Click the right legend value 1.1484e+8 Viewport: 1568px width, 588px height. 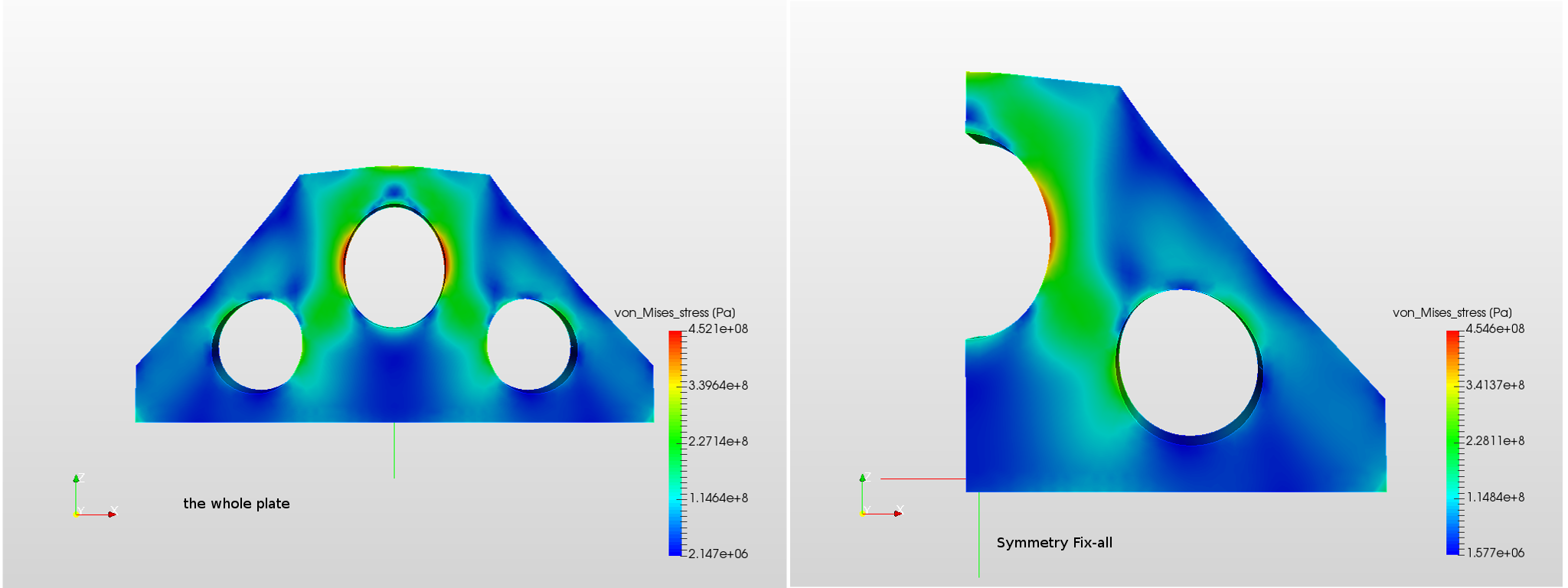[1495, 497]
